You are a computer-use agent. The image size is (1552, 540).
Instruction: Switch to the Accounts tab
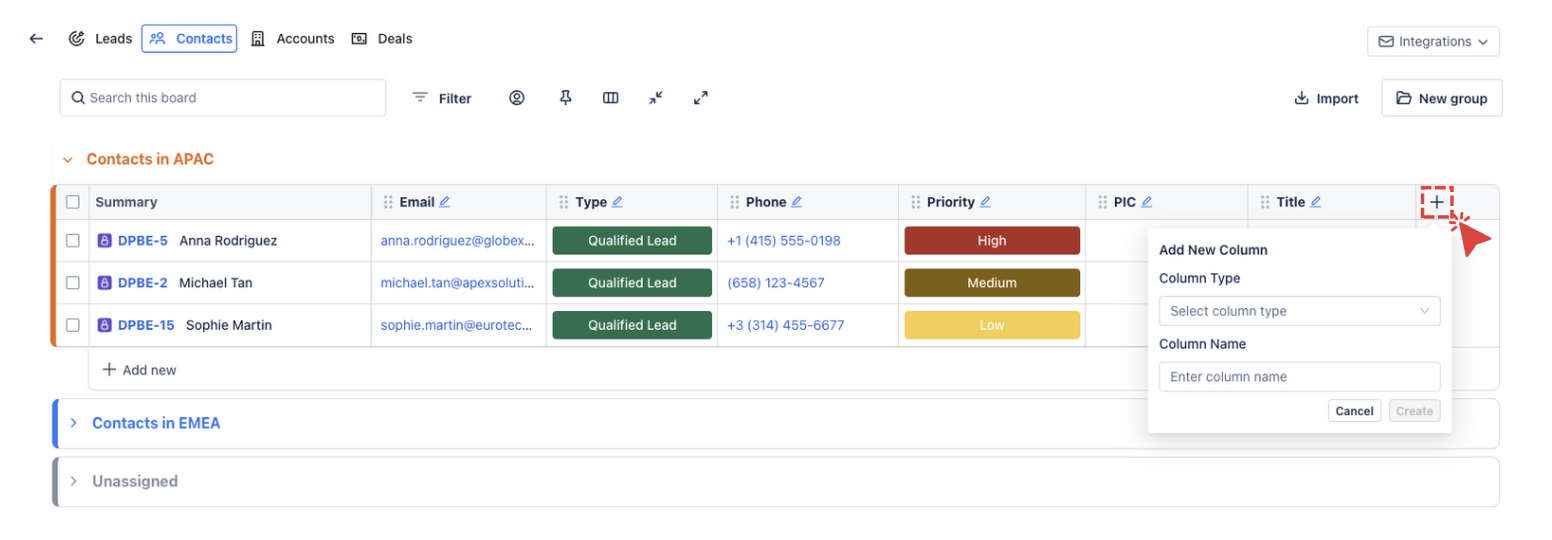292,39
